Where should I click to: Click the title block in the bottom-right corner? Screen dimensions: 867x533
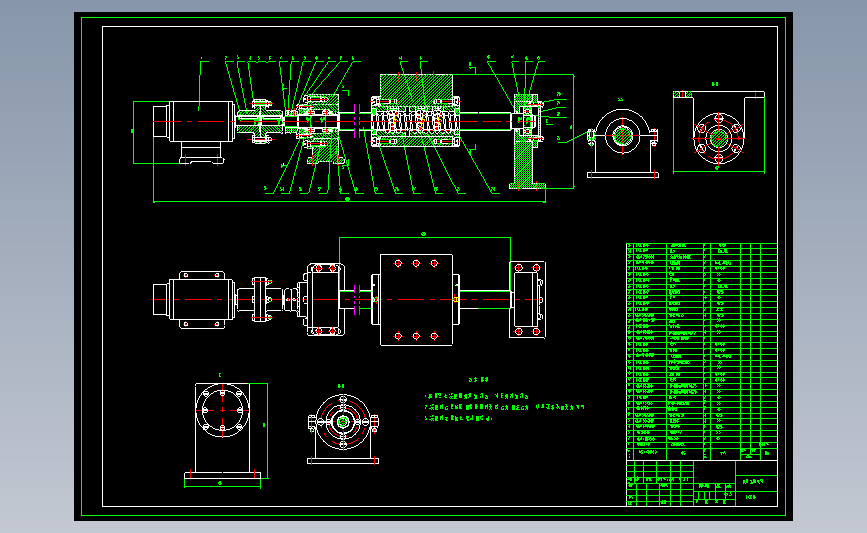(702, 483)
